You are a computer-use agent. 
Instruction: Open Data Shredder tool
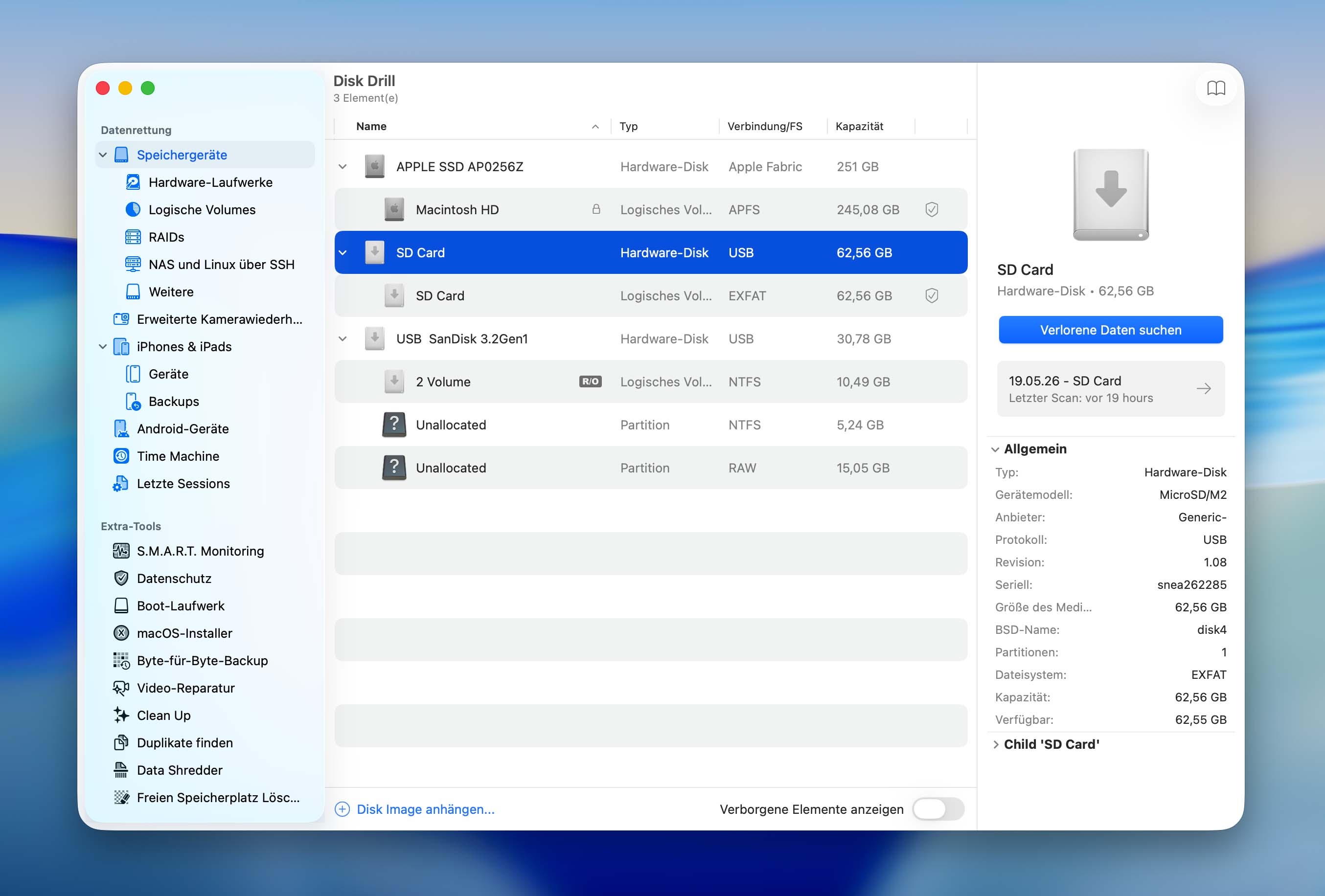click(x=180, y=770)
